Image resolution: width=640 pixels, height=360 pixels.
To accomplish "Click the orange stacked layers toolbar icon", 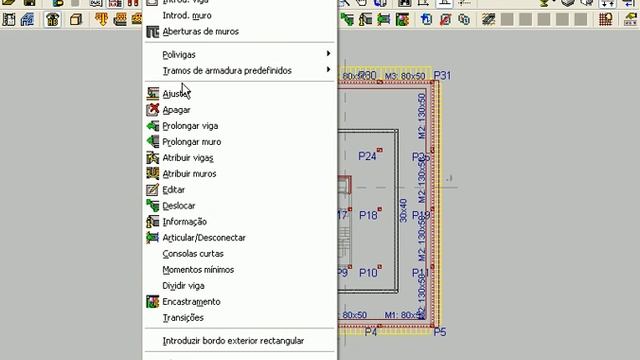I will [120, 19].
